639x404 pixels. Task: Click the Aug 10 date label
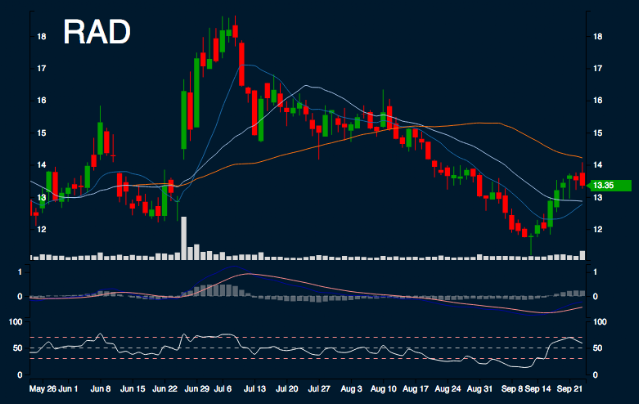point(383,389)
